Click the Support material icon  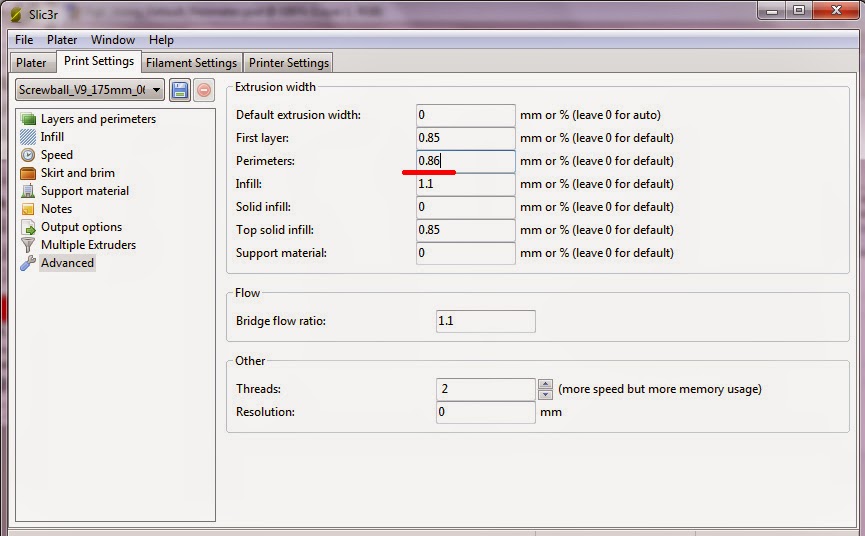click(x=28, y=191)
